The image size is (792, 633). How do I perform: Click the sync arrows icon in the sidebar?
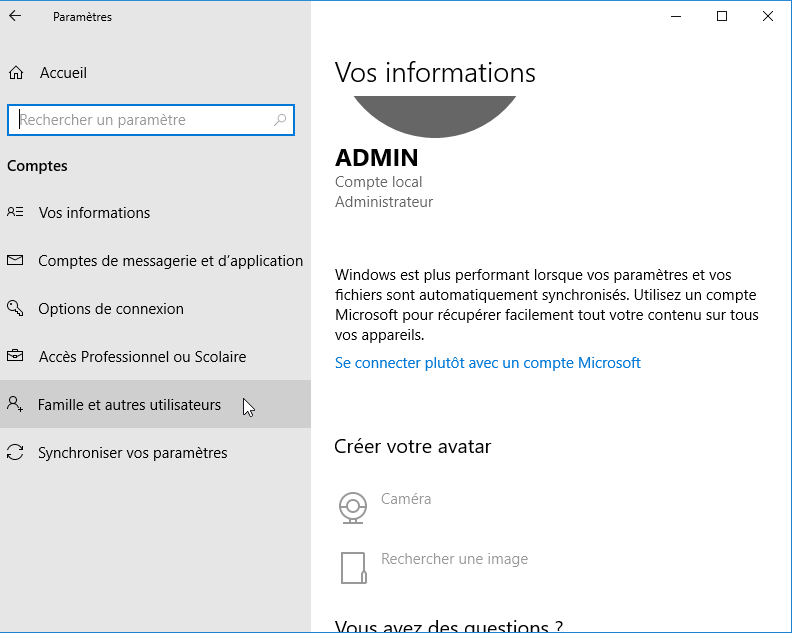point(15,453)
